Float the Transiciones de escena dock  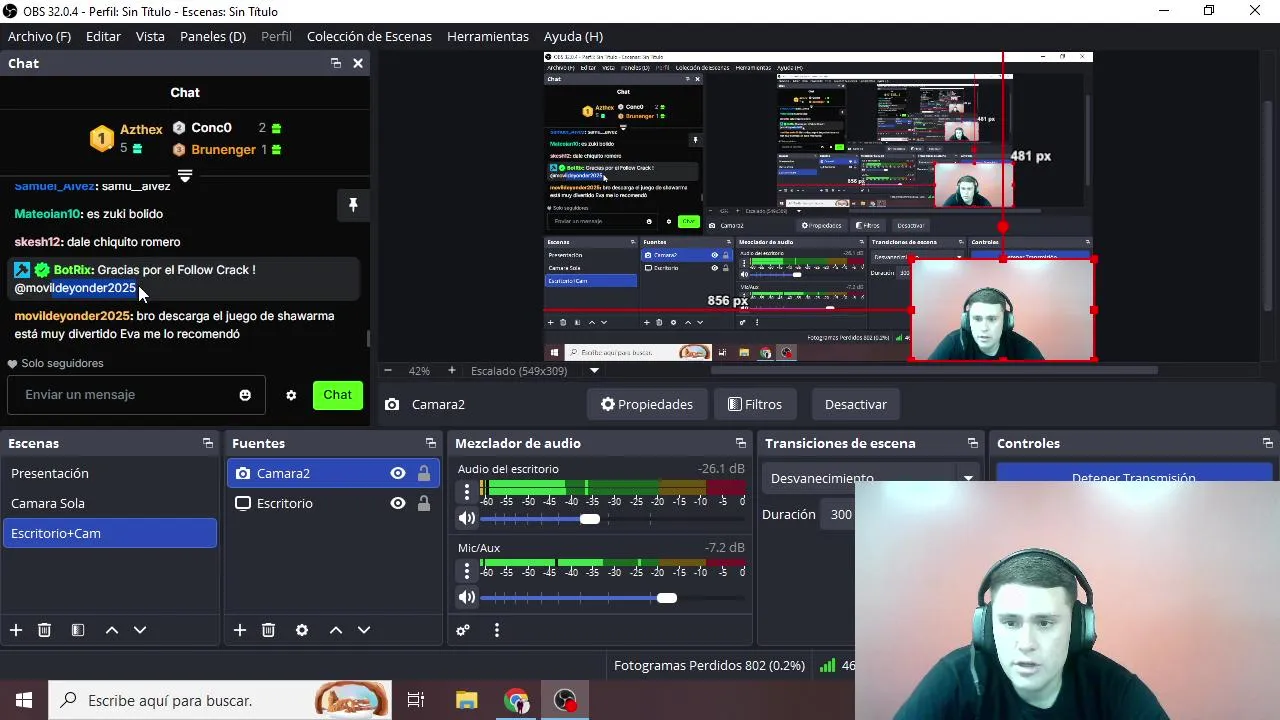tap(973, 443)
